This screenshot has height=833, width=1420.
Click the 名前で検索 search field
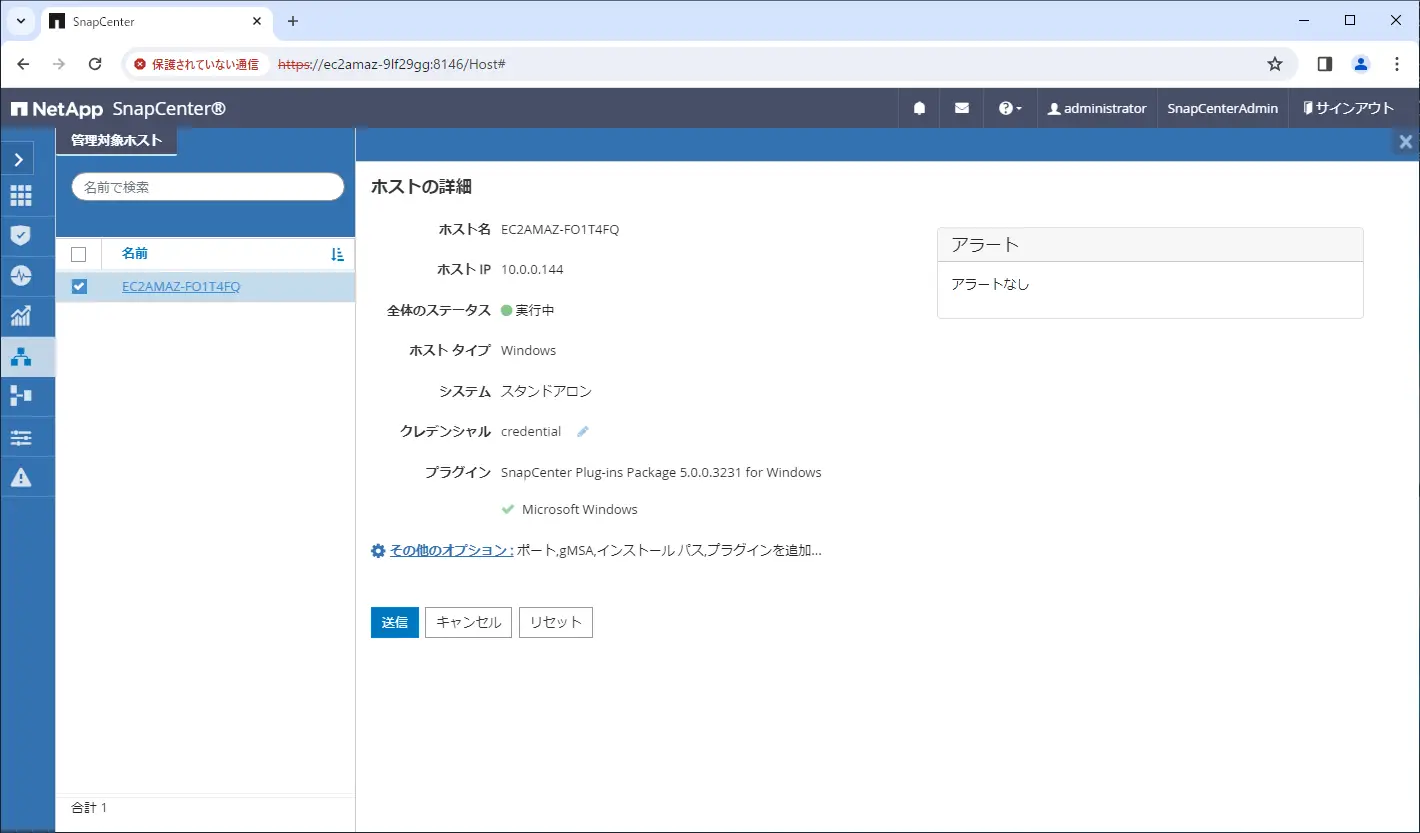(x=208, y=187)
